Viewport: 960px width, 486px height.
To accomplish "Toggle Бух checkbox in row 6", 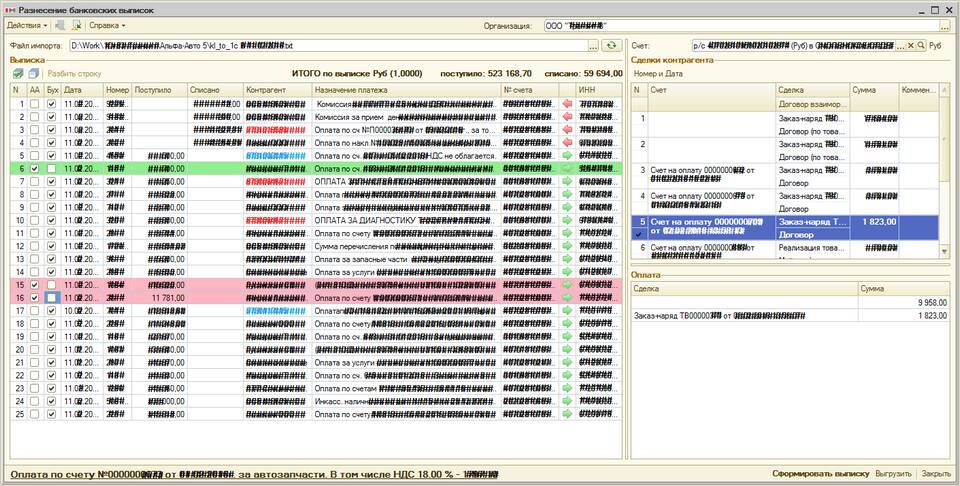I will coord(51,168).
